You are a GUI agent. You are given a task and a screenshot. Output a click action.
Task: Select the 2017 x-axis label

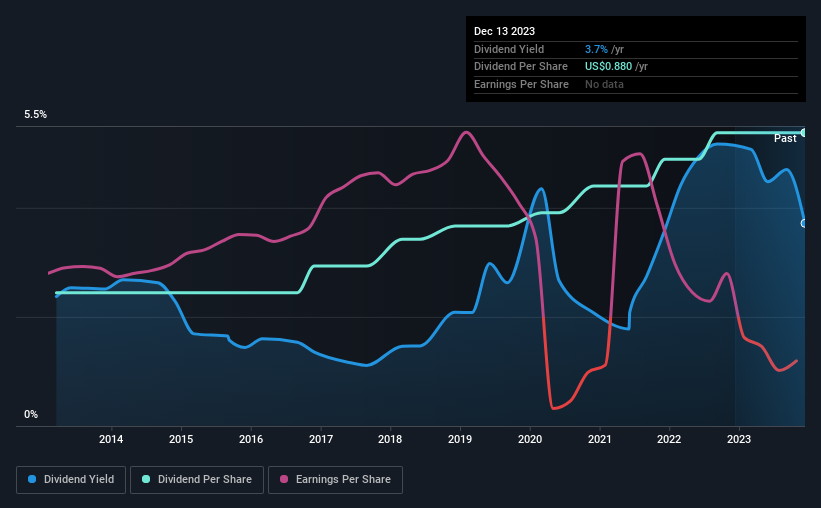320,439
